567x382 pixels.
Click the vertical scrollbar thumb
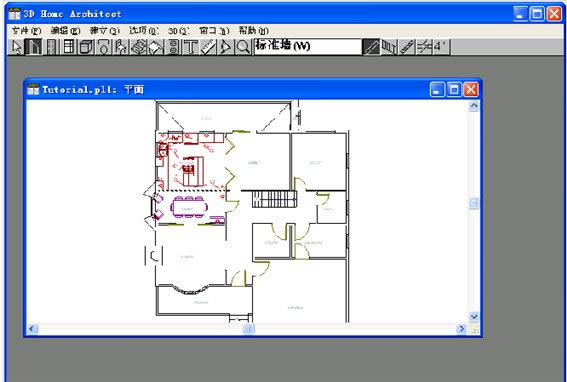(x=474, y=203)
